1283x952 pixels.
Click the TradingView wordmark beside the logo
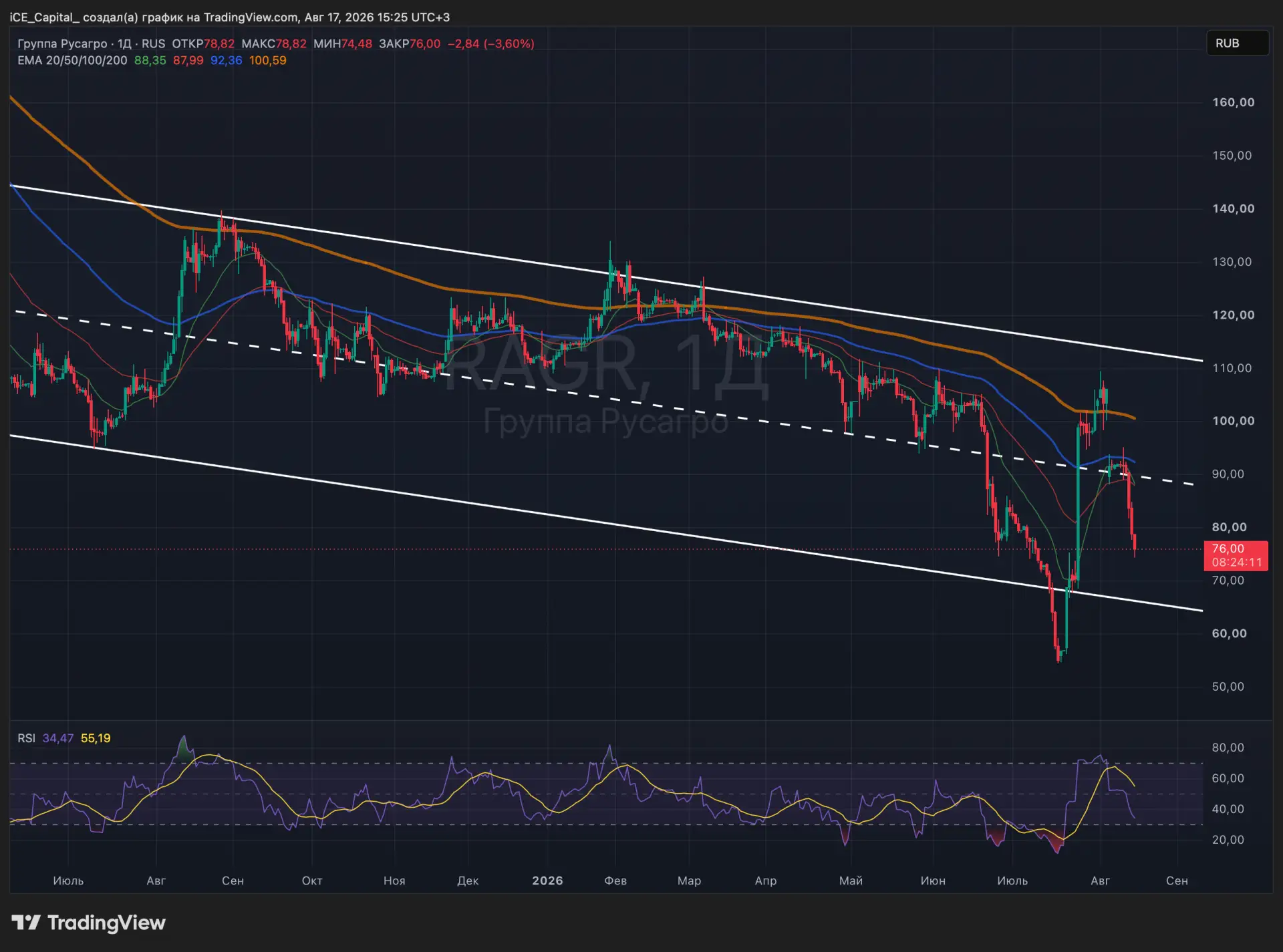[x=107, y=923]
